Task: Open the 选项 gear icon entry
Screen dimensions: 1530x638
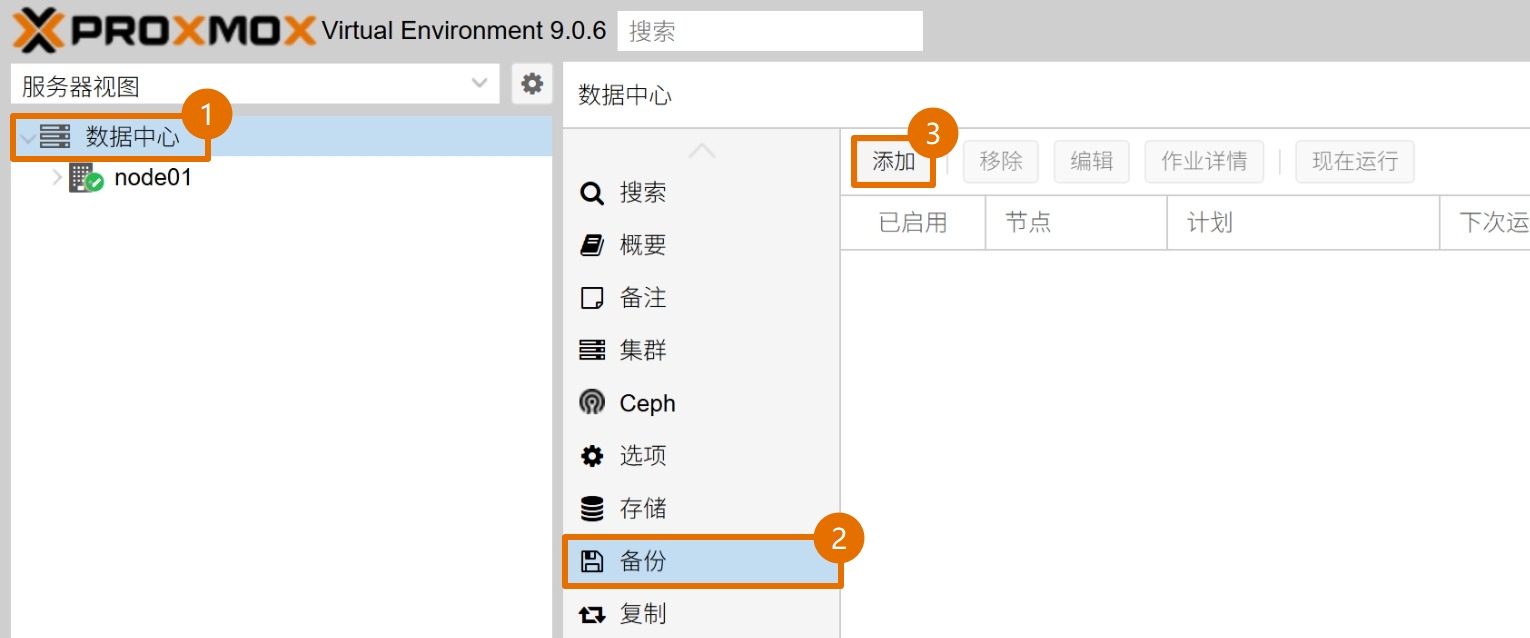Action: coord(592,456)
